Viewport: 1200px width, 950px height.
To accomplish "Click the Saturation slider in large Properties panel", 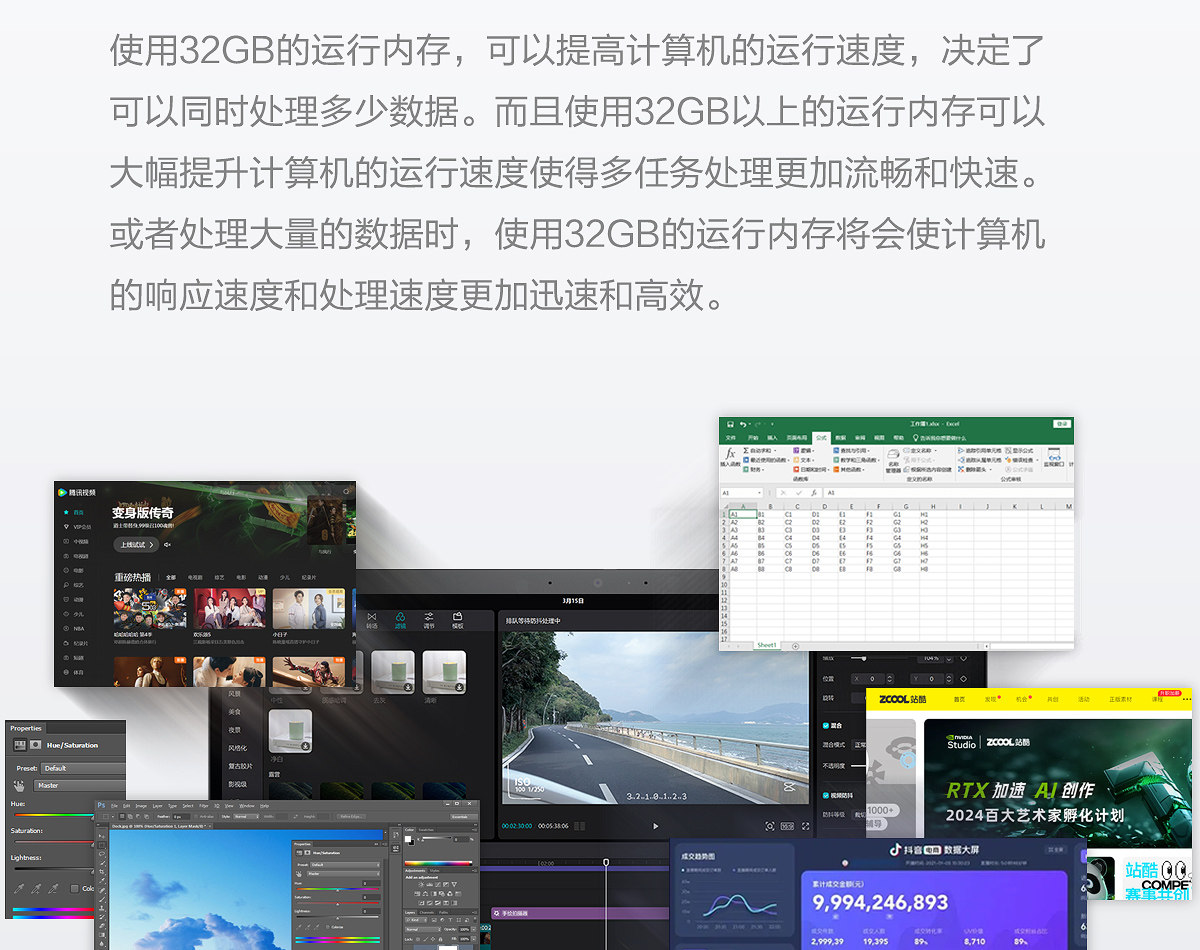I will click(x=54, y=842).
